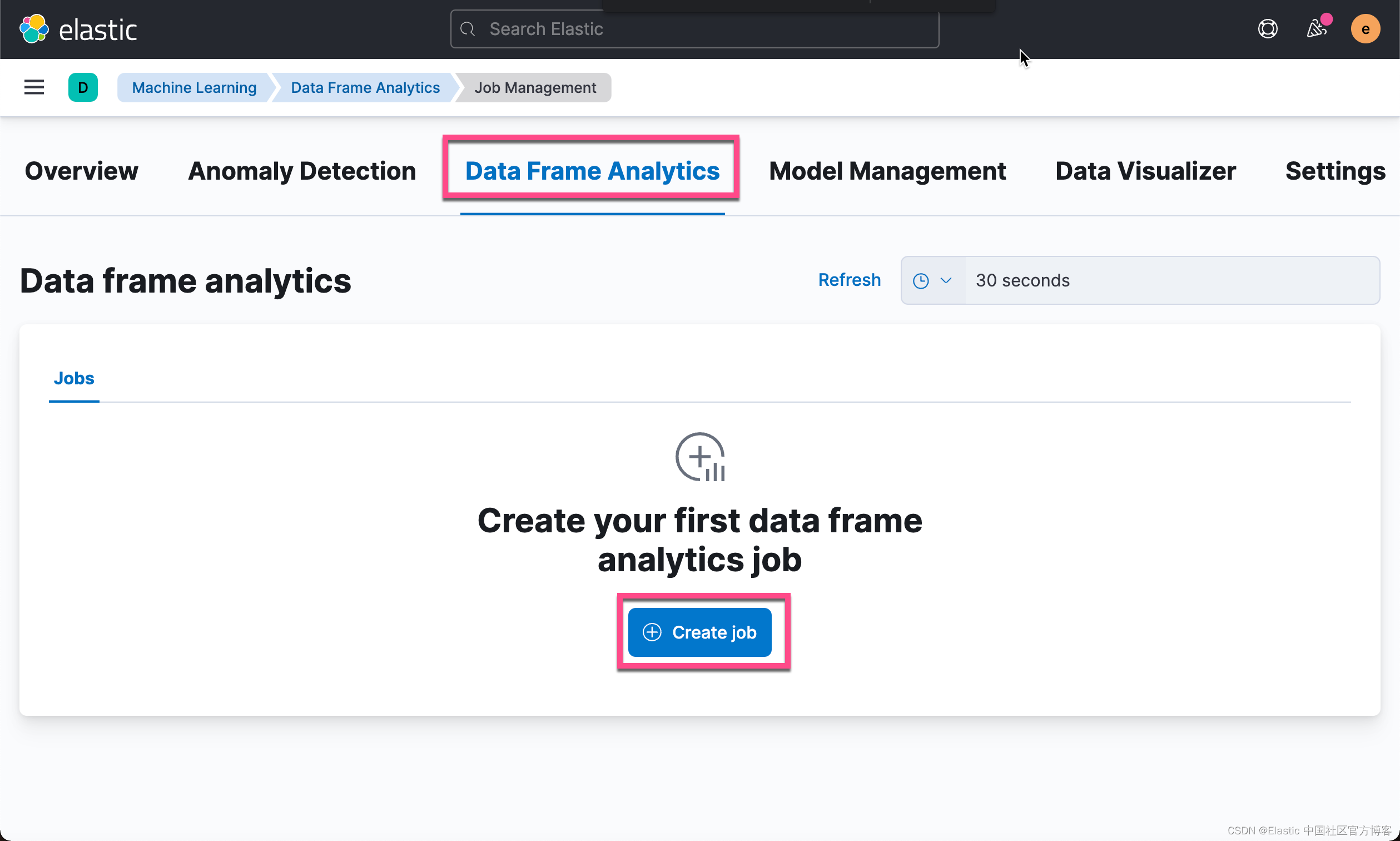Open the help lifebuoy menu
The image size is (1400, 841).
click(1268, 29)
